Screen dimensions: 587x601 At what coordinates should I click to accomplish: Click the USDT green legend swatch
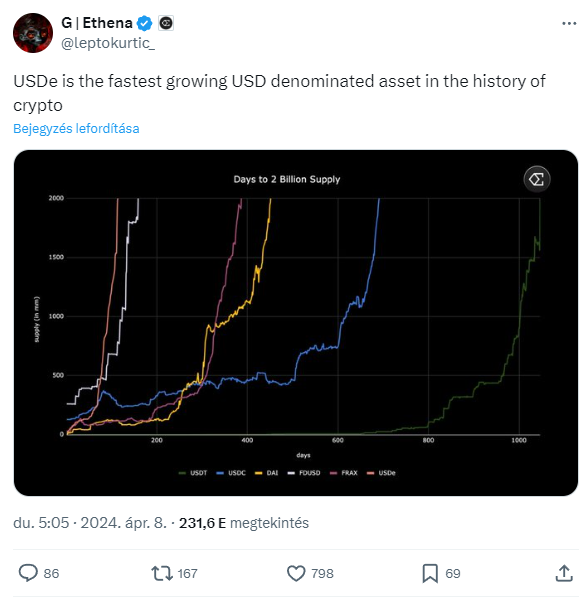(x=183, y=473)
